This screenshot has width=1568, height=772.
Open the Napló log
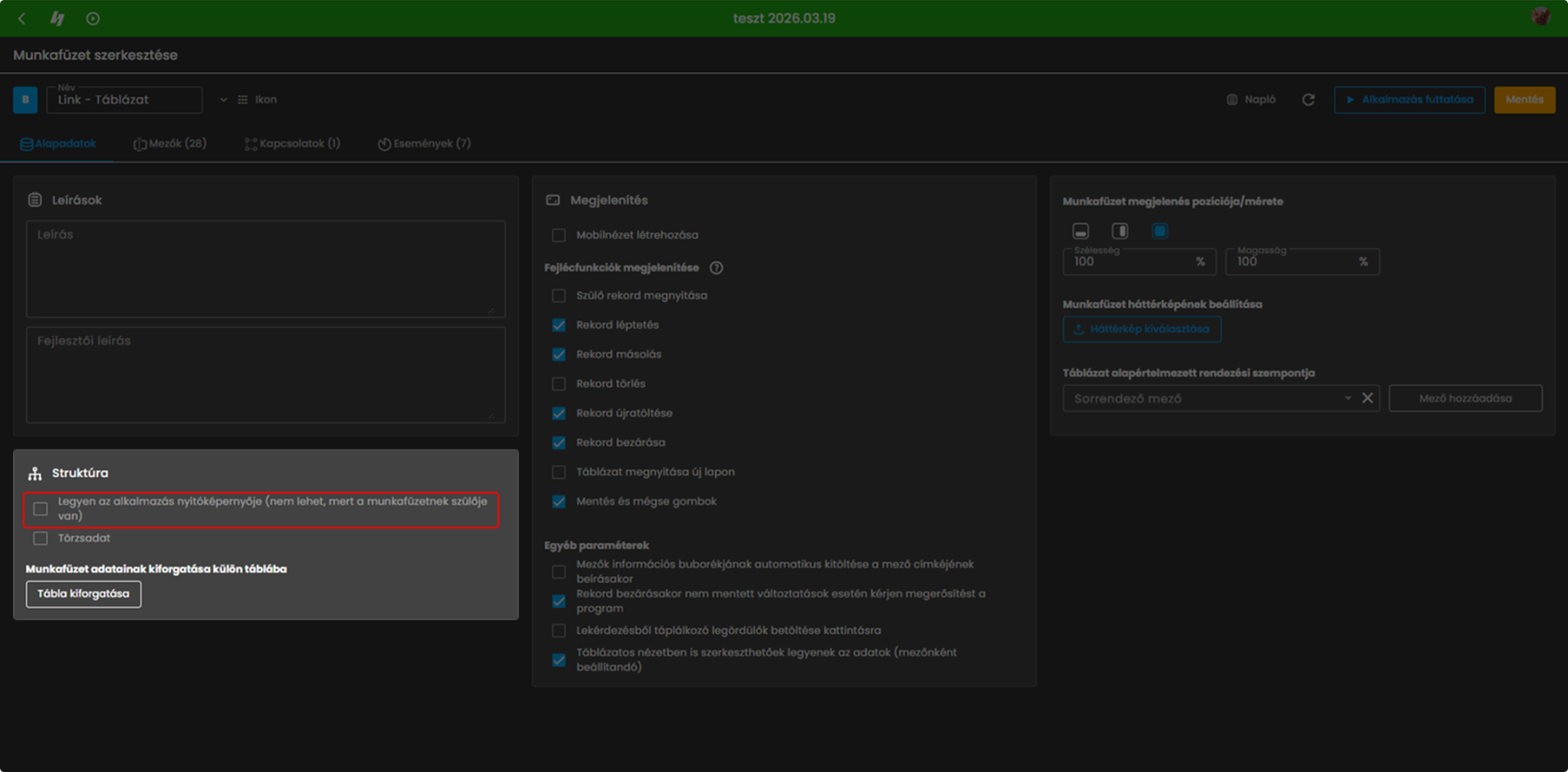pos(1251,100)
